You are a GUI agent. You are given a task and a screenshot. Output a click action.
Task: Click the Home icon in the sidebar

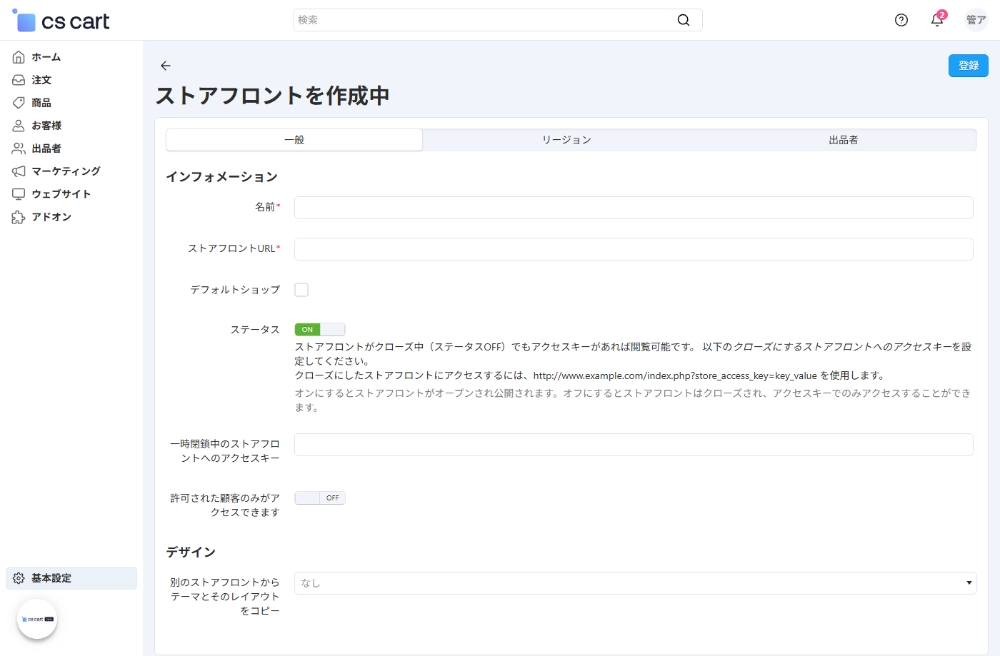point(18,57)
